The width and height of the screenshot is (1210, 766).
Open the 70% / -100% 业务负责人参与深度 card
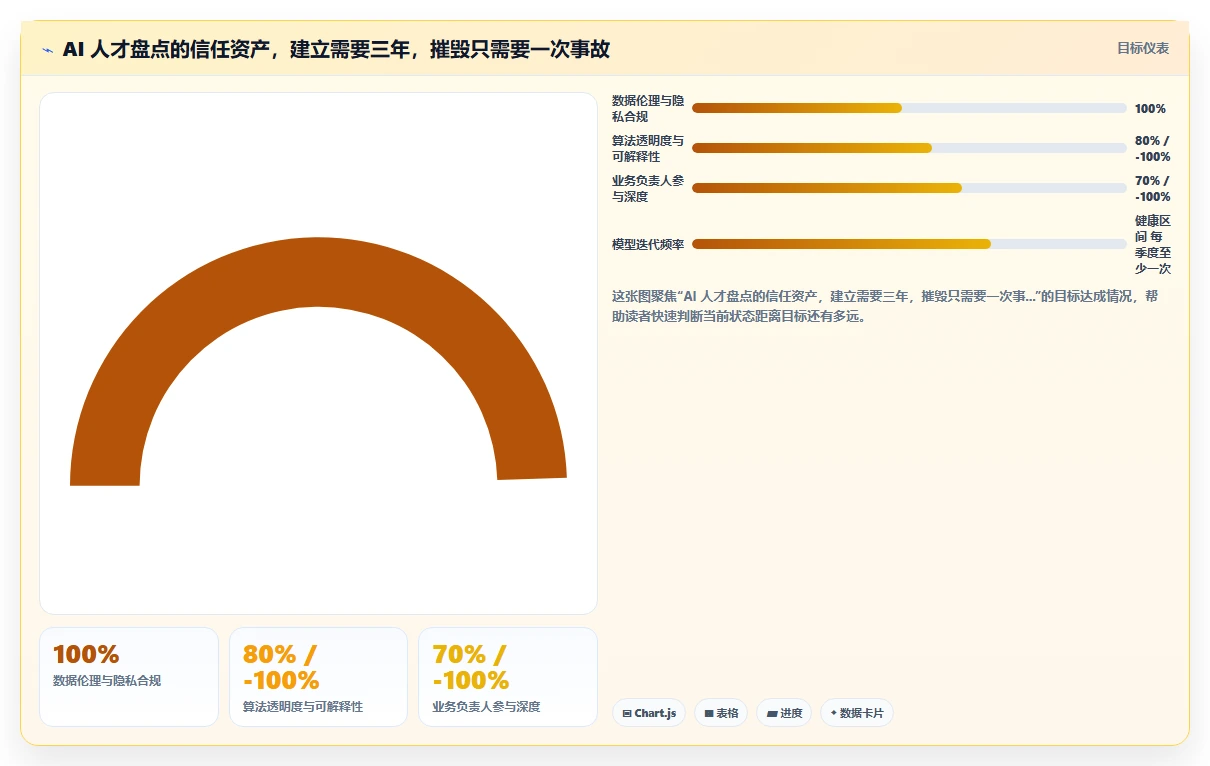tap(508, 677)
